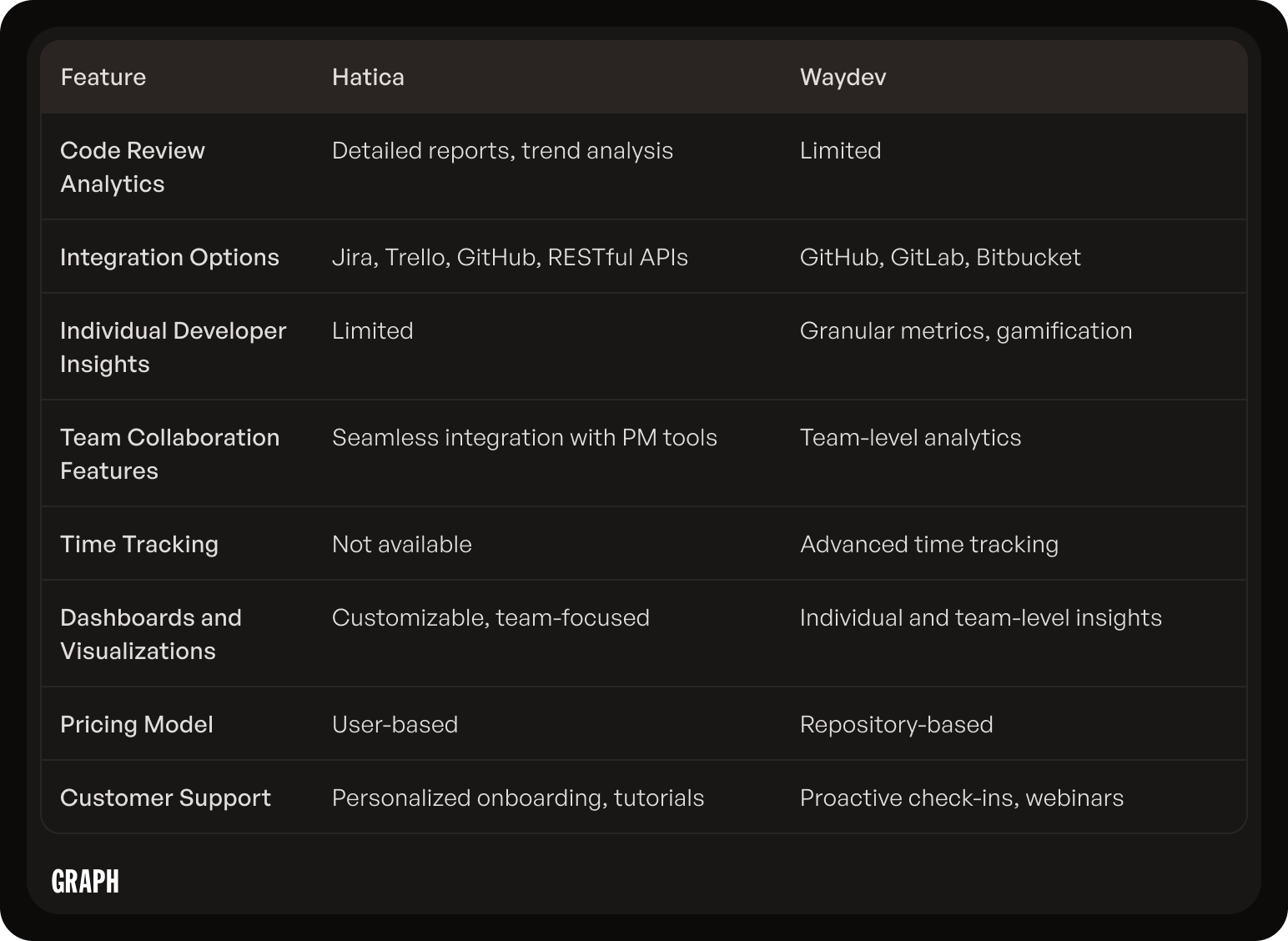Screen dimensions: 1288x941
Task: Click 'GitHub, GitLab, Bitbucket' cell
Action: tap(940, 257)
